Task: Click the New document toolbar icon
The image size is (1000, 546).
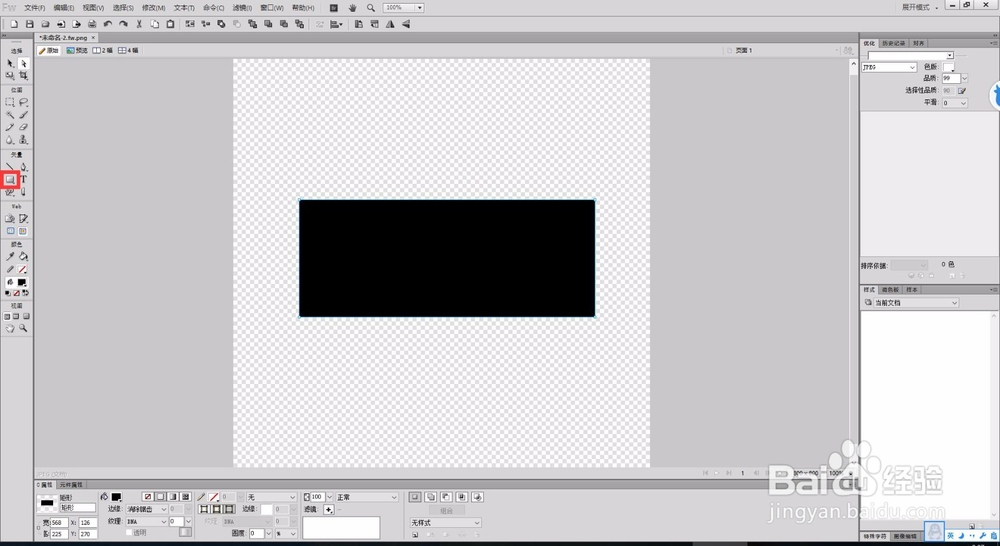Action: point(14,24)
